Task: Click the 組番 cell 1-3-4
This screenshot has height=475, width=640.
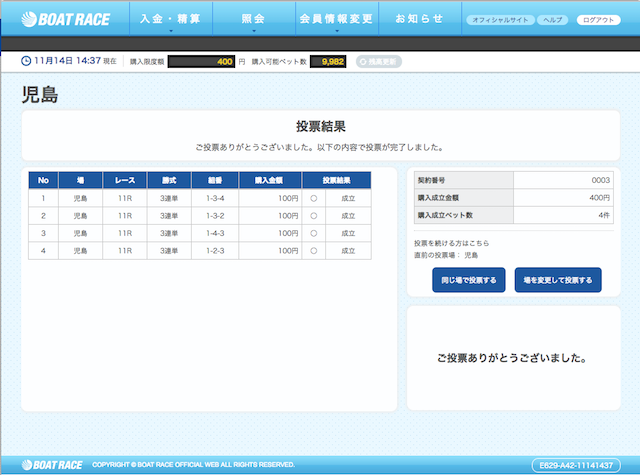Action: click(215, 198)
